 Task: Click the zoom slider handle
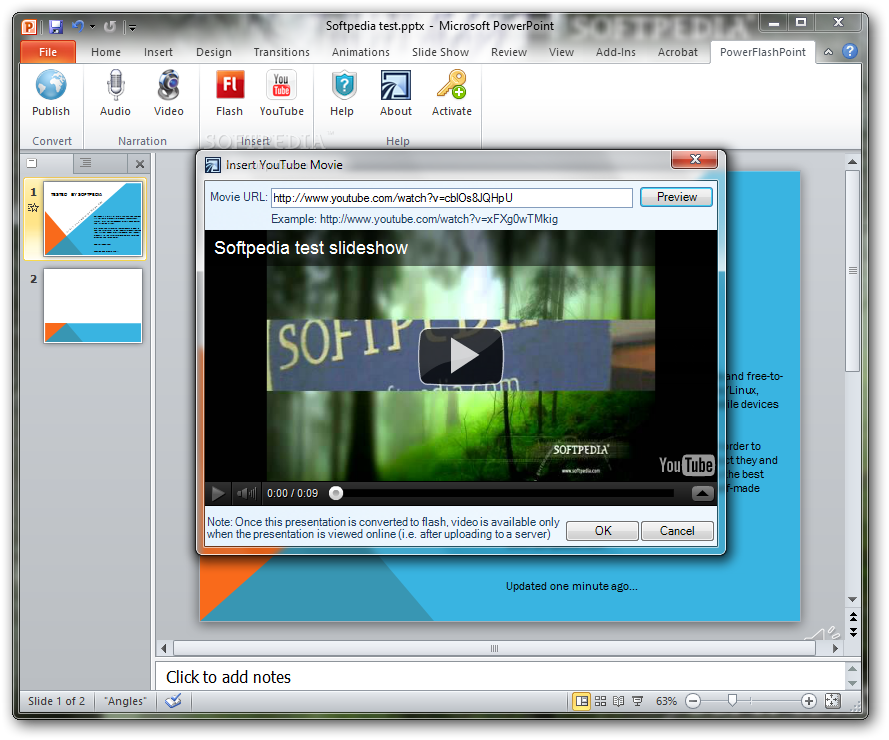[732, 701]
